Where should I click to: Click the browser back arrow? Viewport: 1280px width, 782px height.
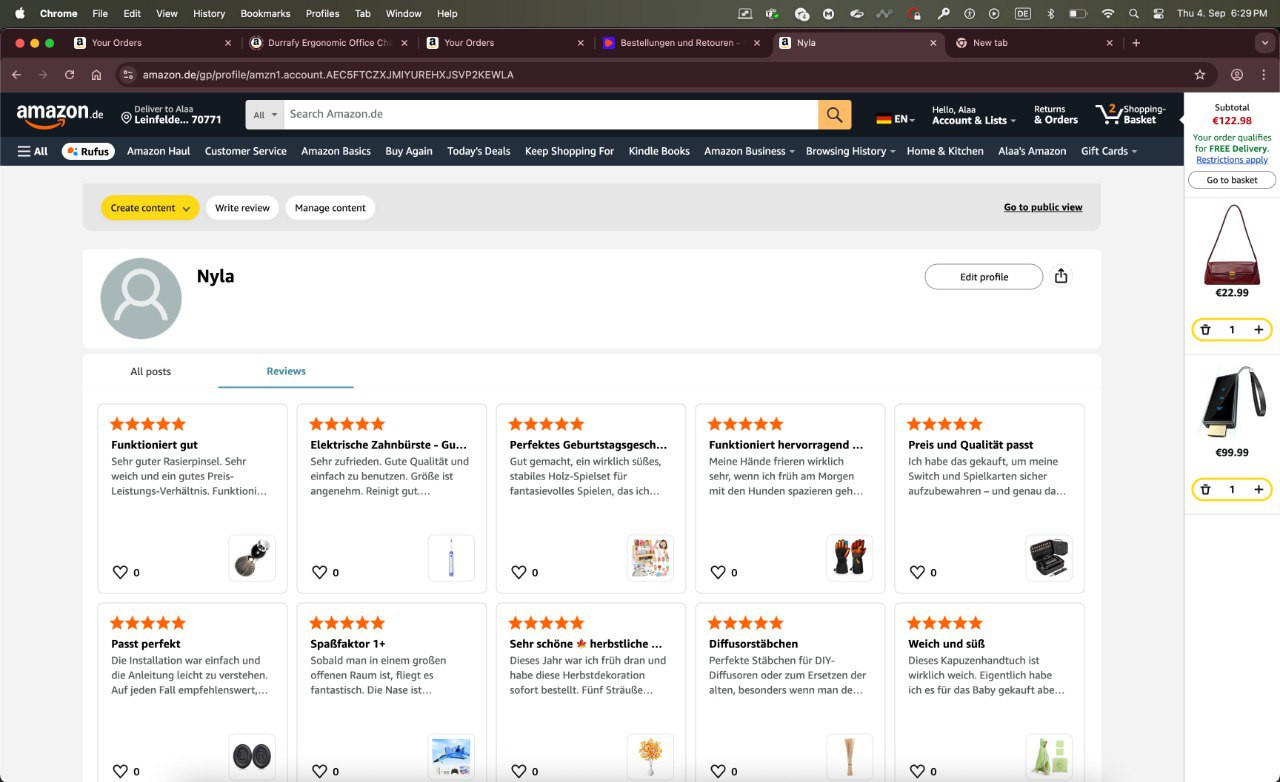(16, 75)
